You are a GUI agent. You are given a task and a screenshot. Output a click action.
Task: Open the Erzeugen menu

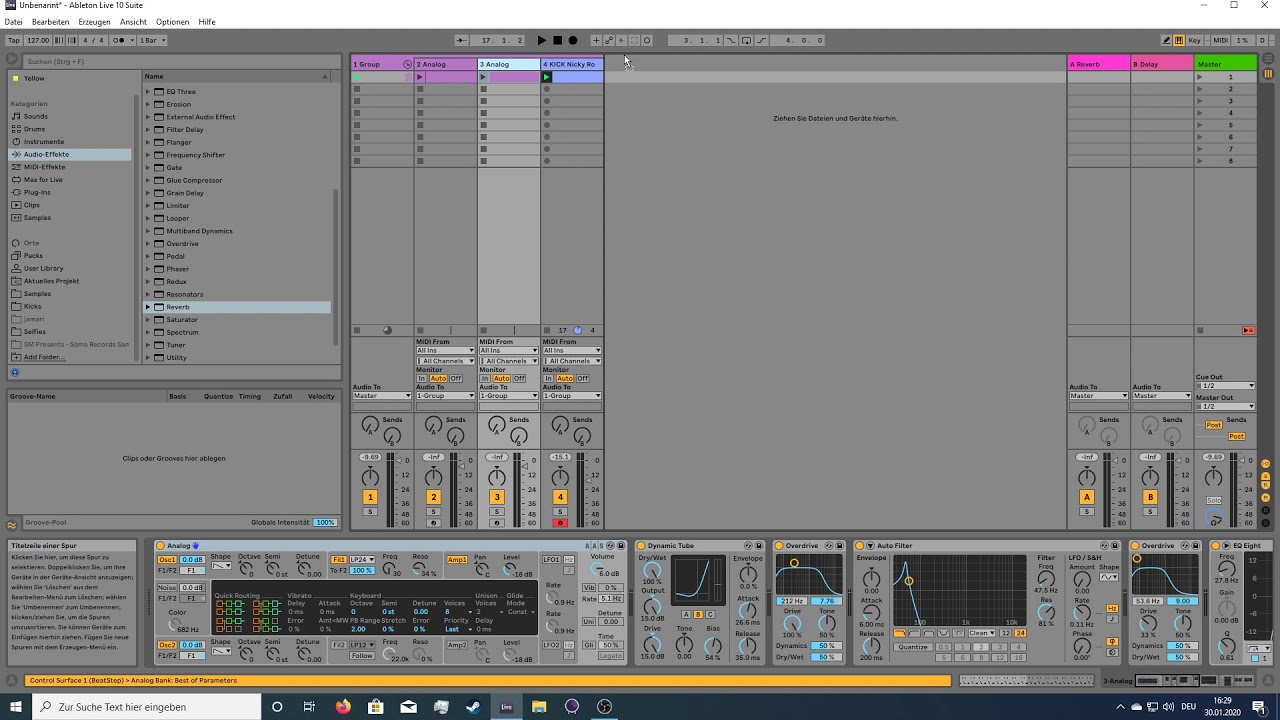click(94, 21)
